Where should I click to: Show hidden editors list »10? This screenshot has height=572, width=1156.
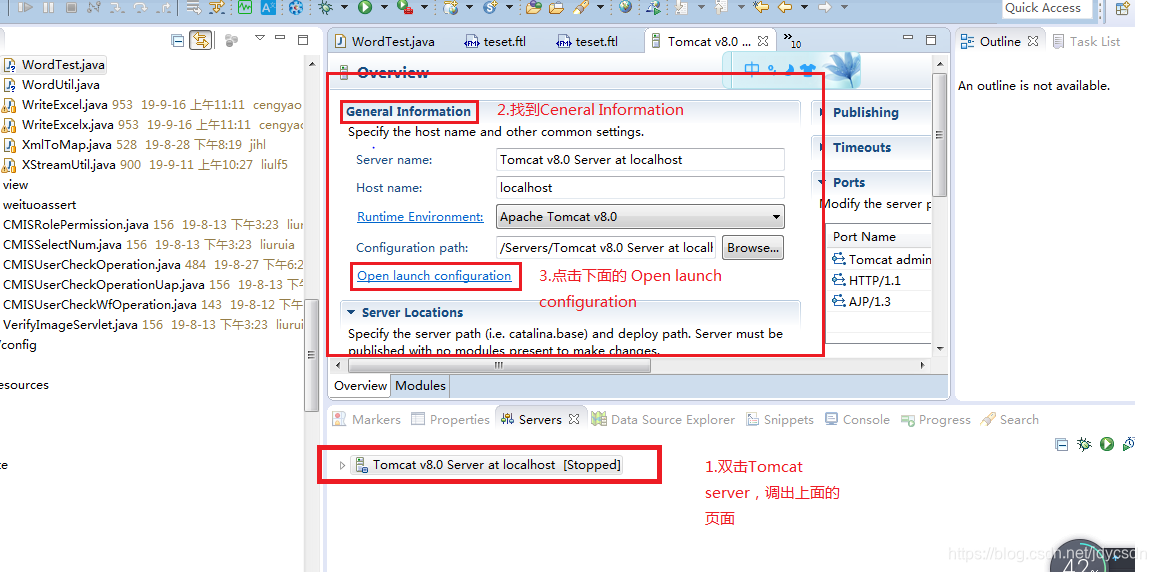click(792, 40)
